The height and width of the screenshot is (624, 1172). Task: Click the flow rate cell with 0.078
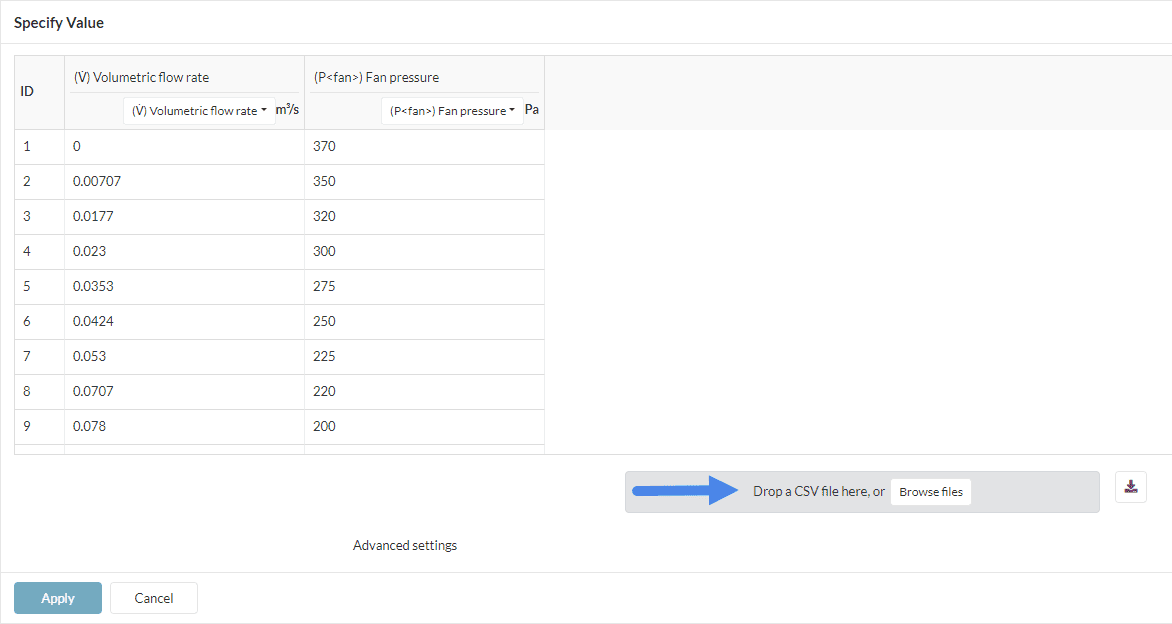click(184, 426)
